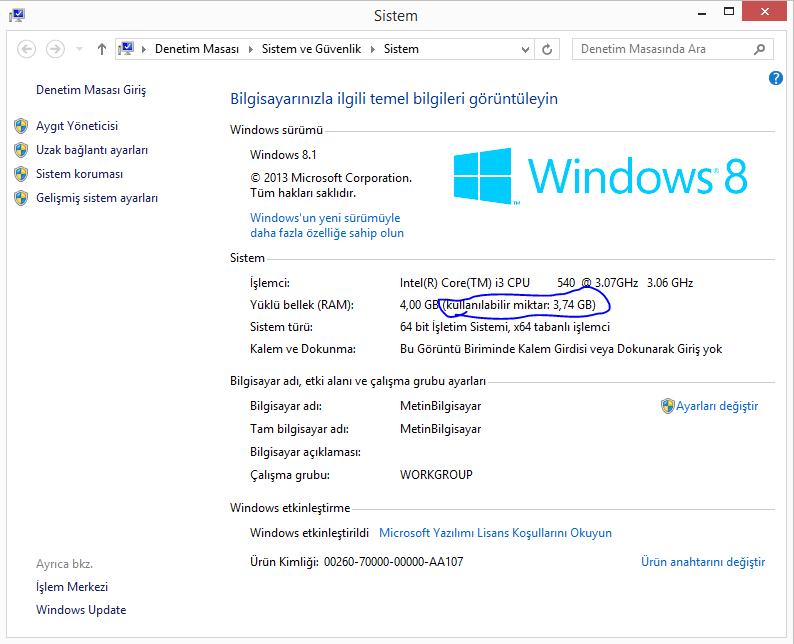Screen dimensions: 794x644
Task: Expand the chevron before Denetim Masası breadcrumb
Action: click(x=144, y=49)
